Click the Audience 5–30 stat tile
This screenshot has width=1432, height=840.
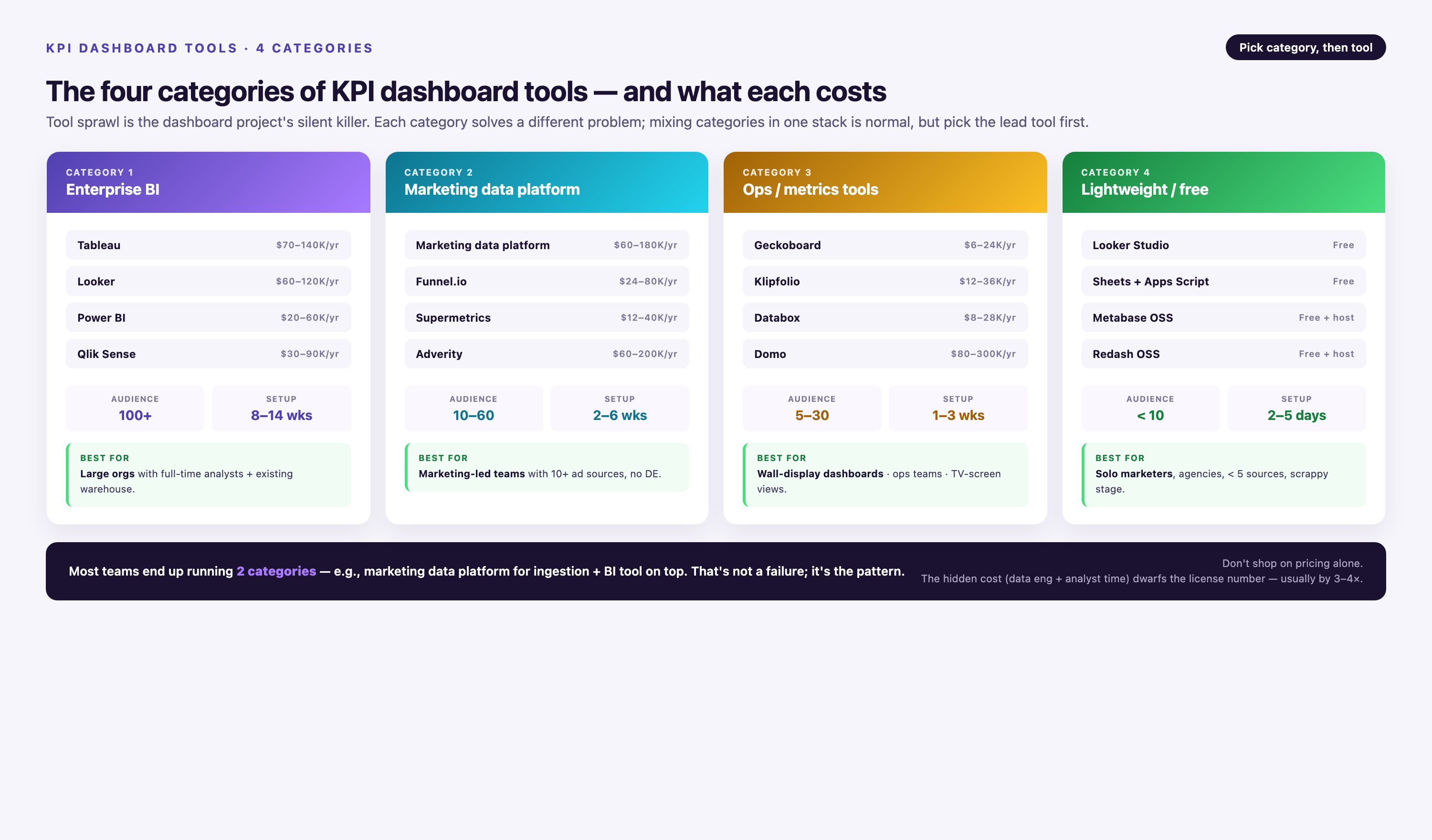pyautogui.click(x=811, y=408)
